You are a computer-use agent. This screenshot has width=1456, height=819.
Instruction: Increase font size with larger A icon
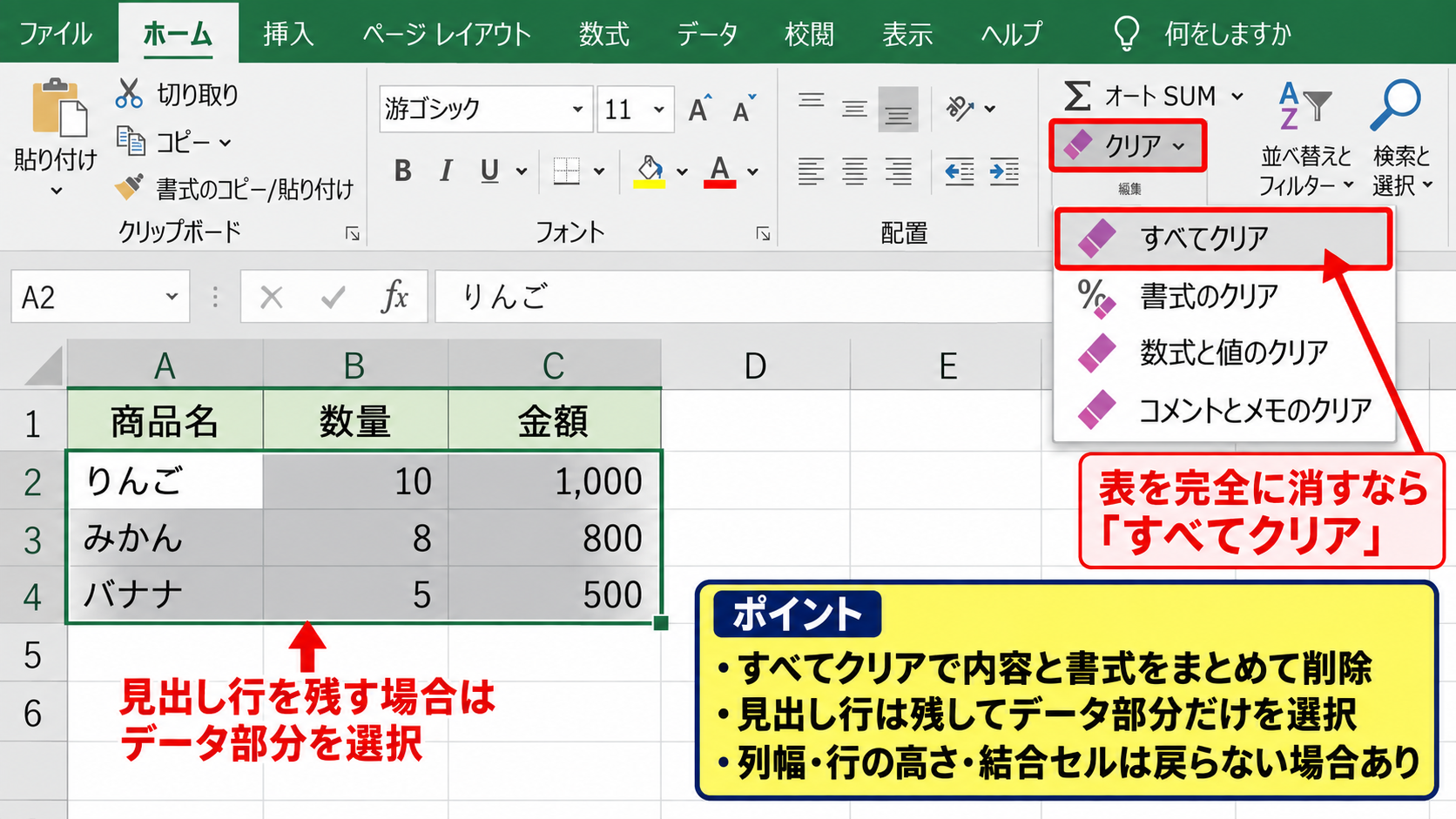[699, 109]
